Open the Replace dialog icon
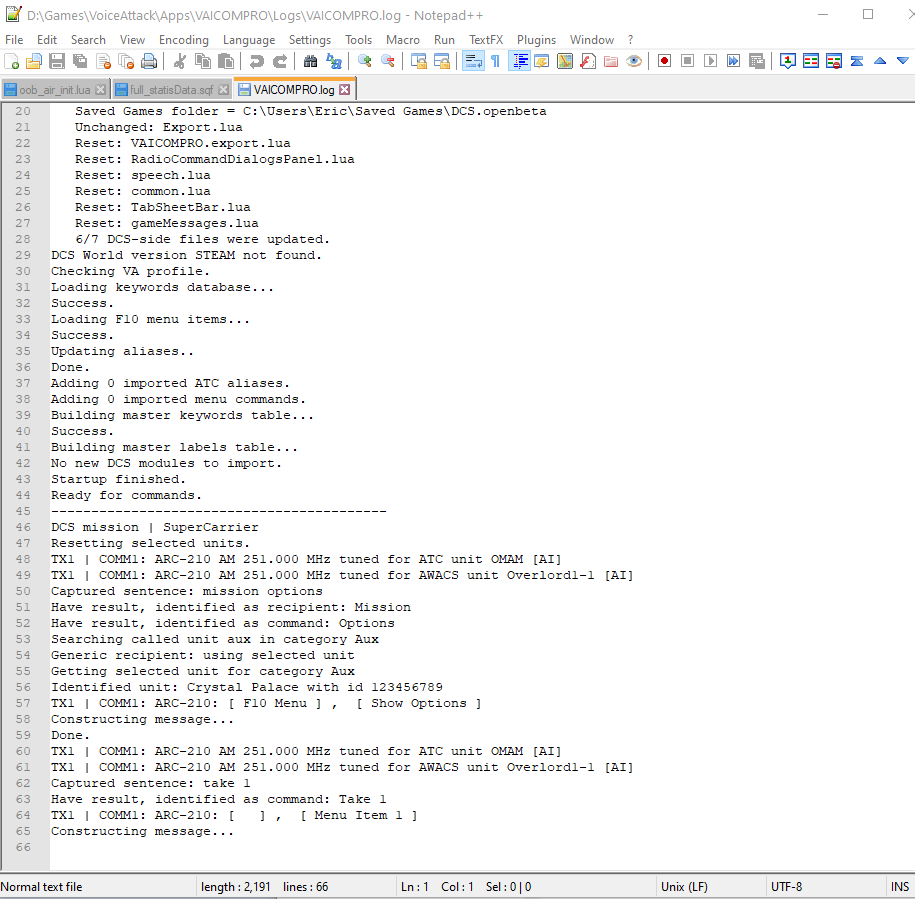This screenshot has height=899, width=915. 334,61
